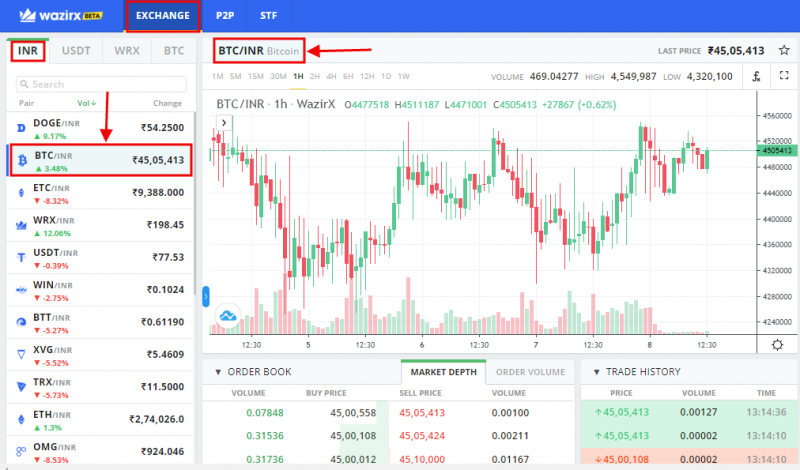Set chart interval to 5M

tap(235, 77)
